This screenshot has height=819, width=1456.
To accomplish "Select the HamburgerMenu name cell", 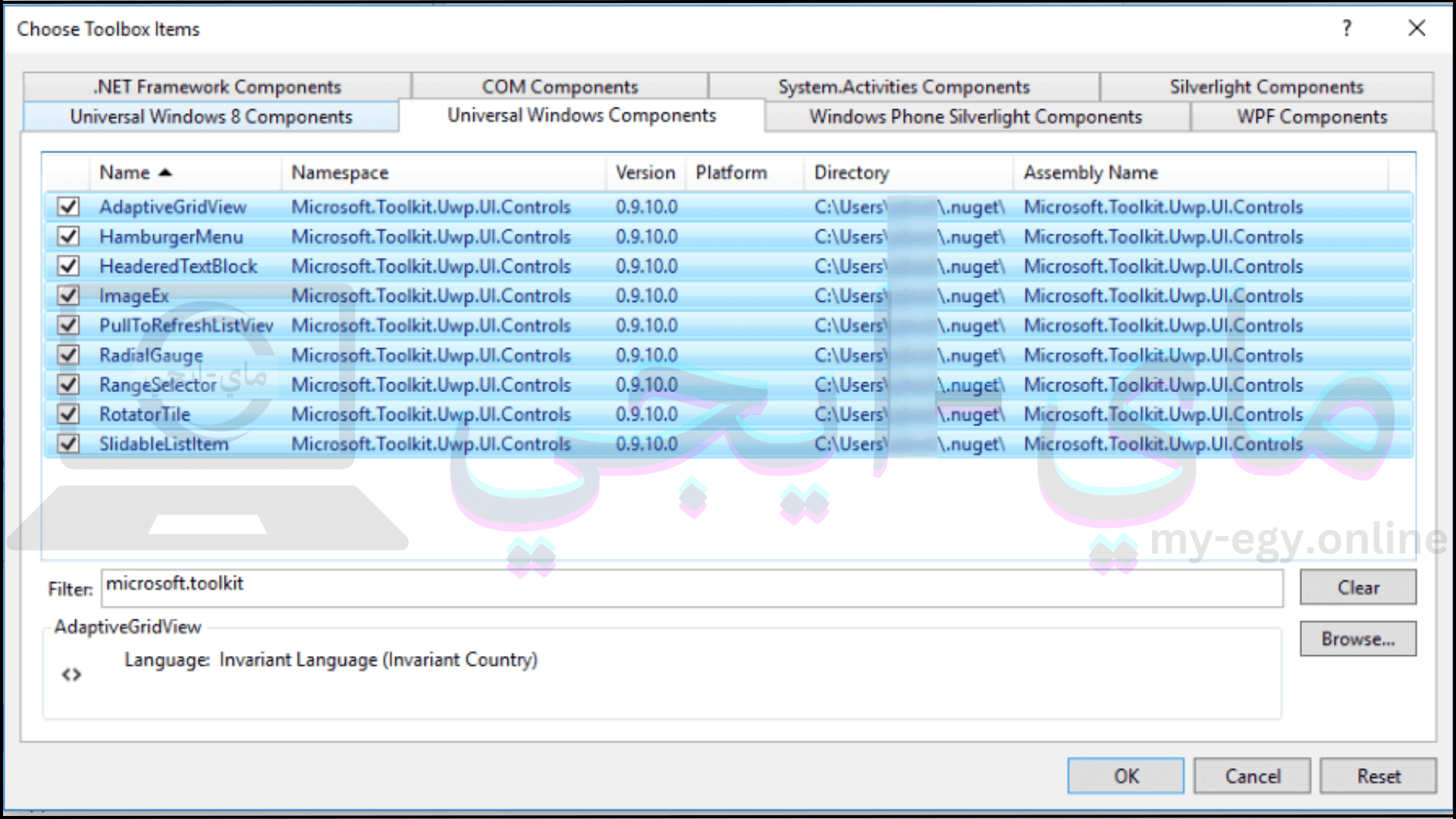I will click(x=171, y=237).
